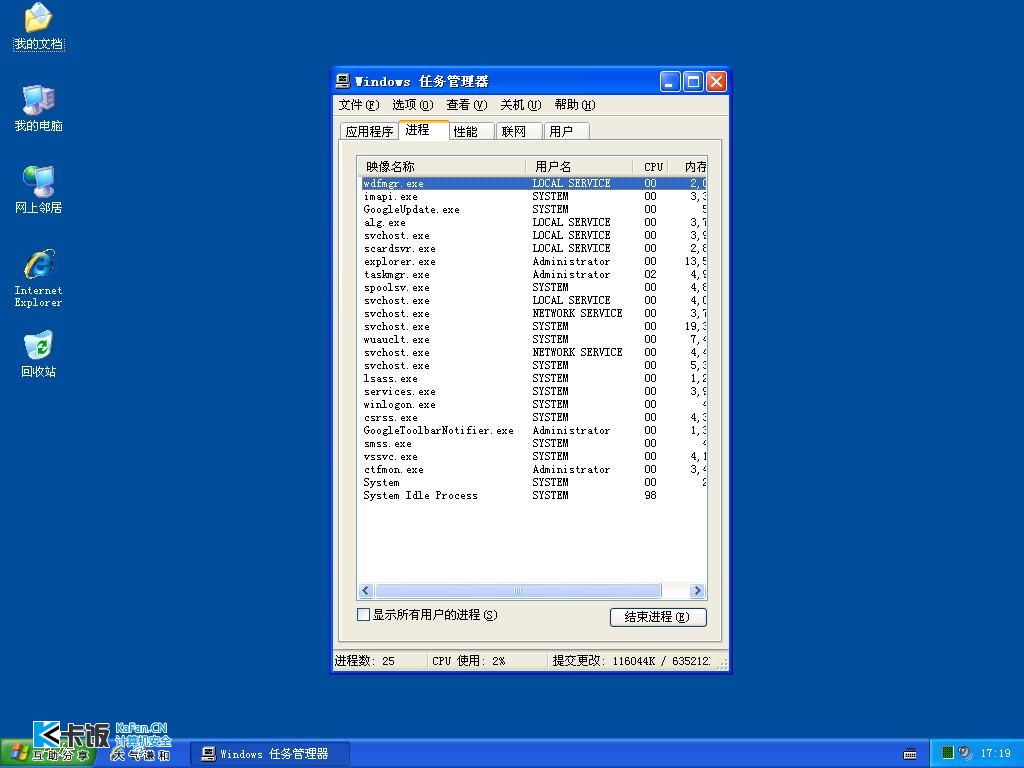
Task: Open the 文件(F) menu
Action: [x=359, y=104]
